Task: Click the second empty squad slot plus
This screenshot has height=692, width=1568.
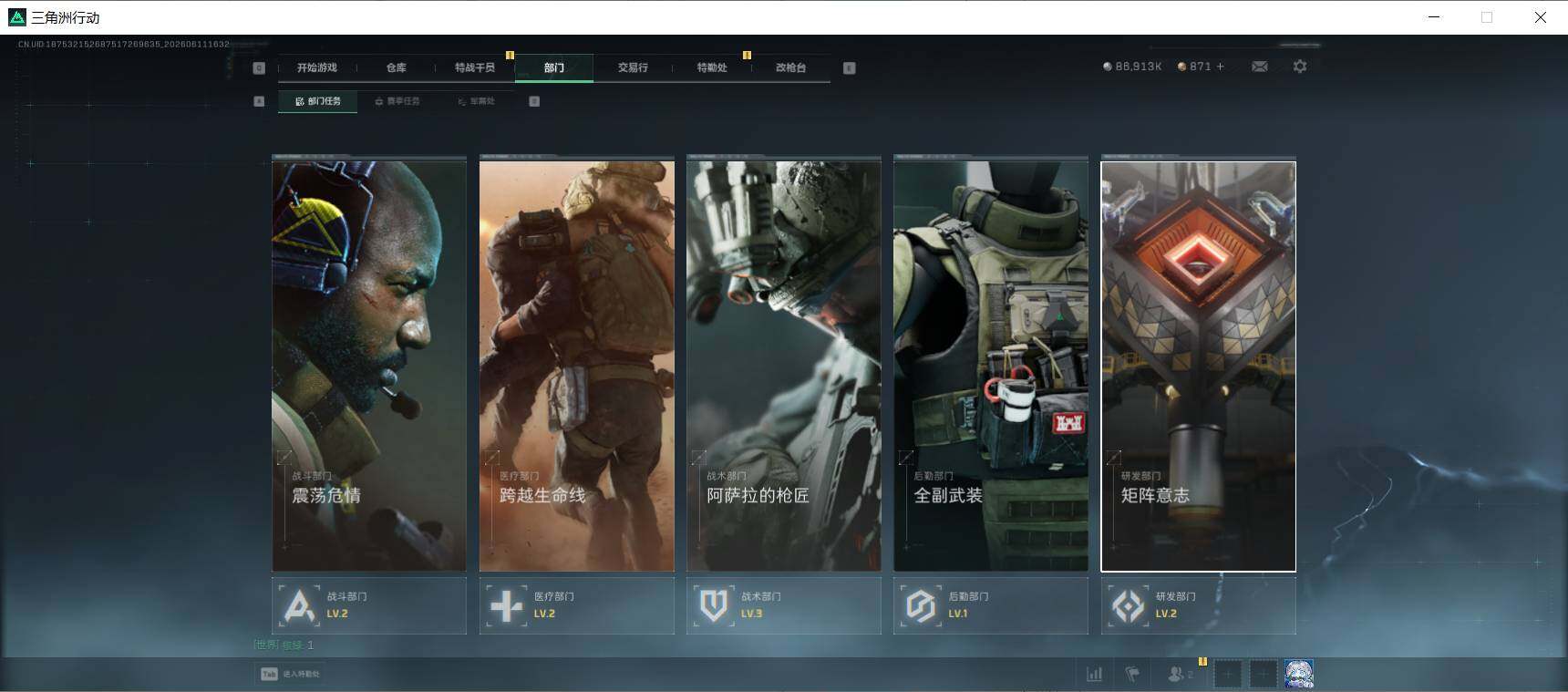Action: [x=1263, y=675]
